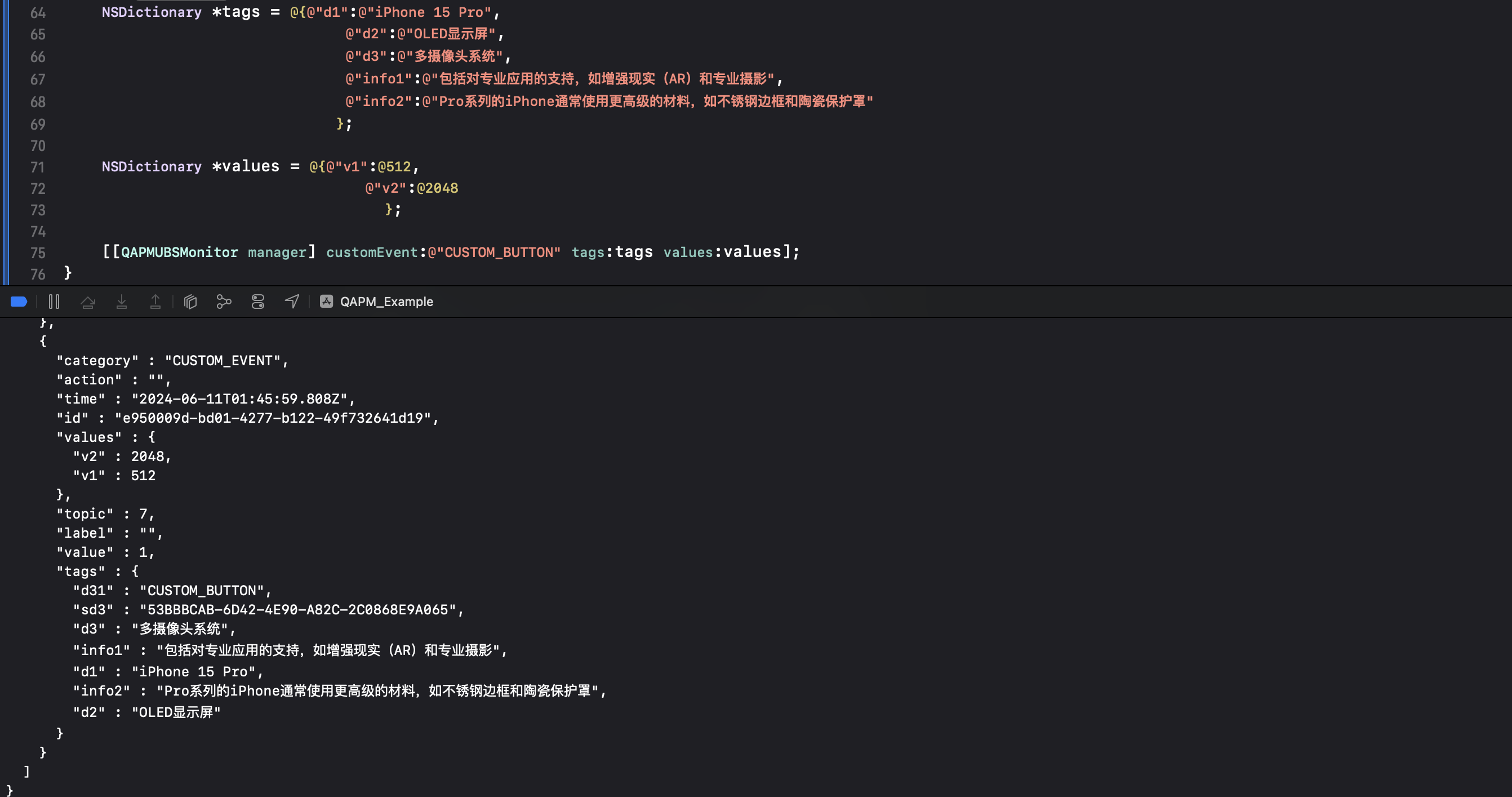Screen dimensions: 1512x797
Task: Click the @2048 number literal
Action: (438, 188)
